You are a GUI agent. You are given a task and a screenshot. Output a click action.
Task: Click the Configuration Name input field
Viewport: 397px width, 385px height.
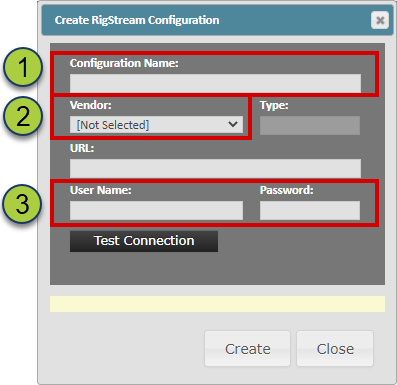pos(215,83)
